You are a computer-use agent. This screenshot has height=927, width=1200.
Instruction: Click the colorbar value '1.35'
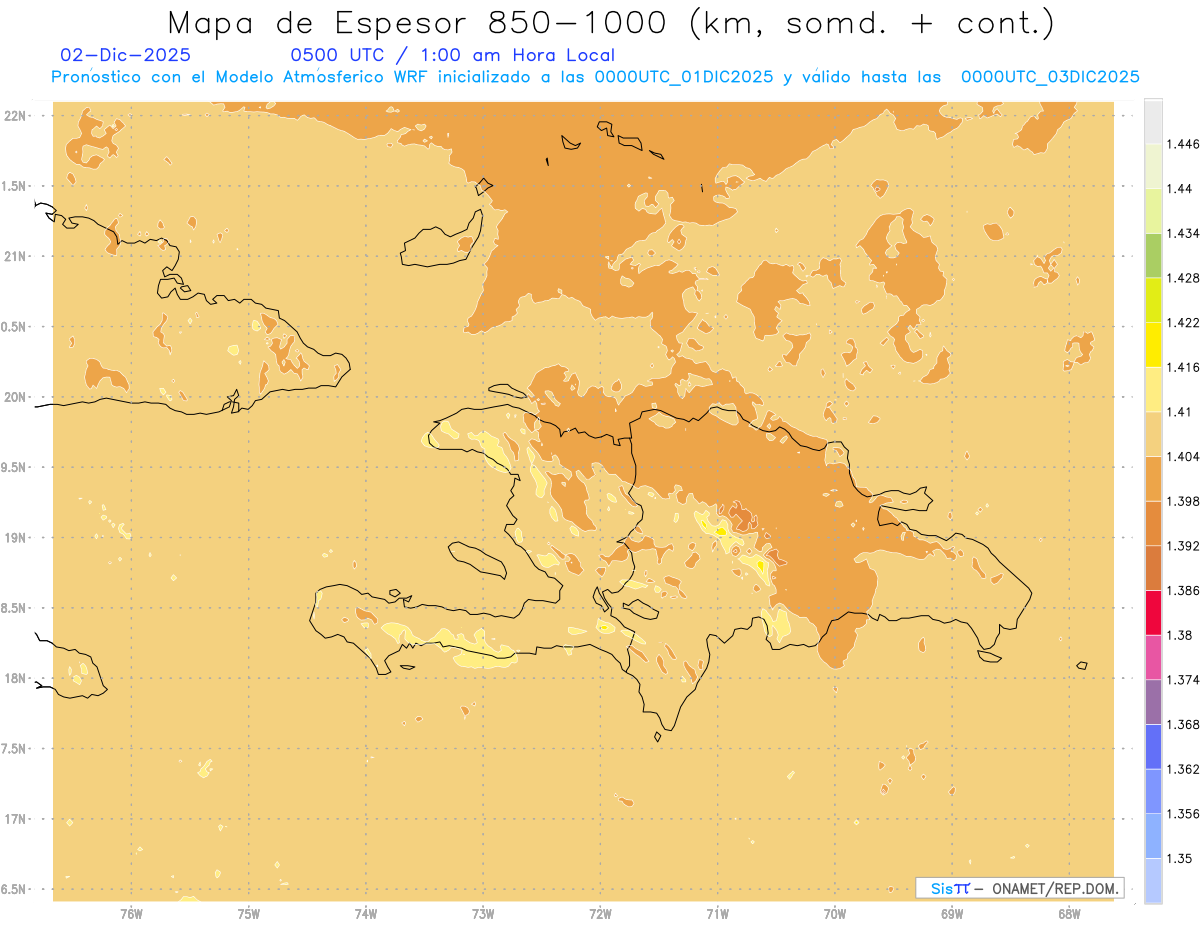click(1180, 858)
